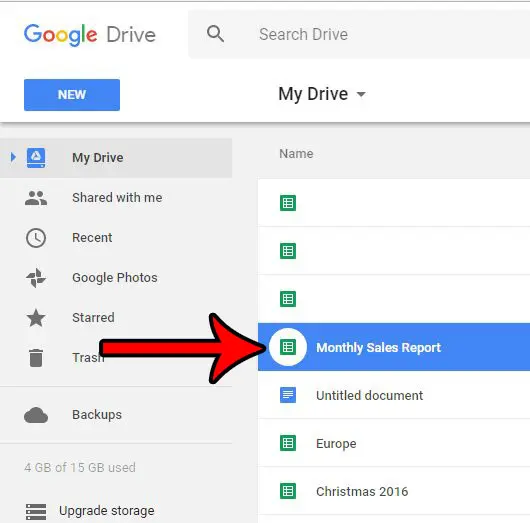
Task: Select the Untitled document file name
Action: pyautogui.click(x=369, y=396)
